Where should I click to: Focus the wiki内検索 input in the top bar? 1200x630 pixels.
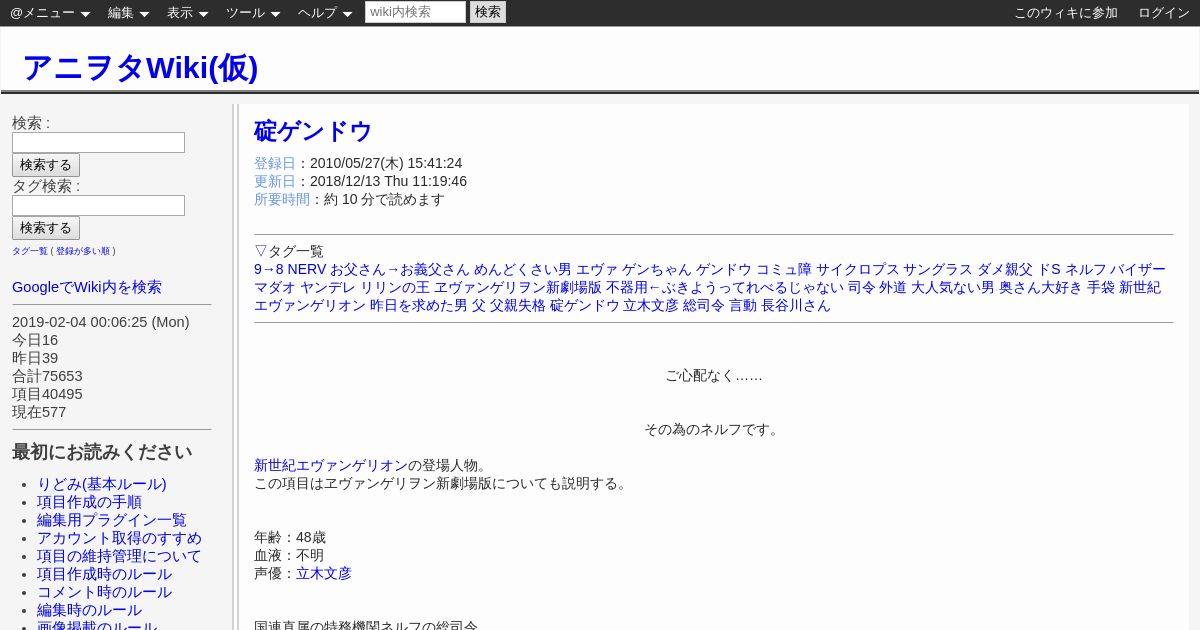tap(415, 12)
